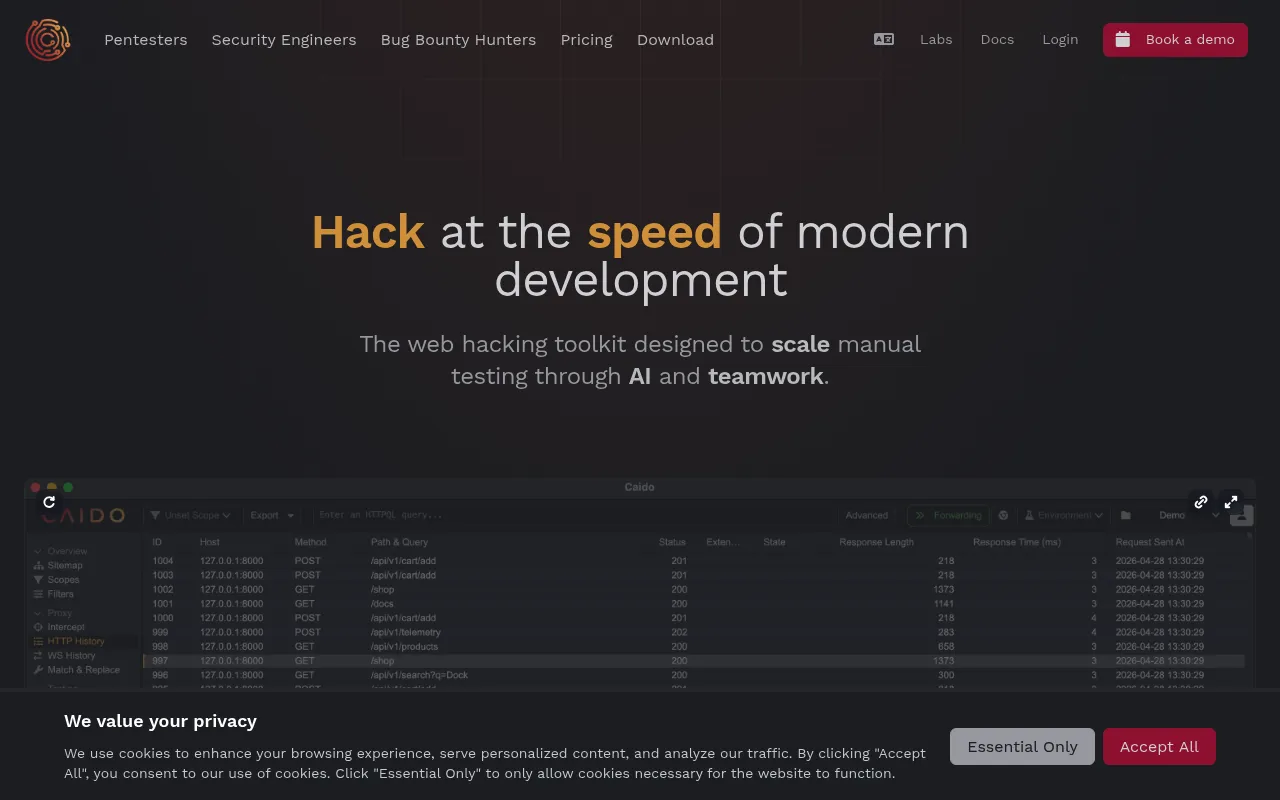The width and height of the screenshot is (1280, 800).
Task: Click the user avatar in the Caido toolbar
Action: click(1242, 516)
